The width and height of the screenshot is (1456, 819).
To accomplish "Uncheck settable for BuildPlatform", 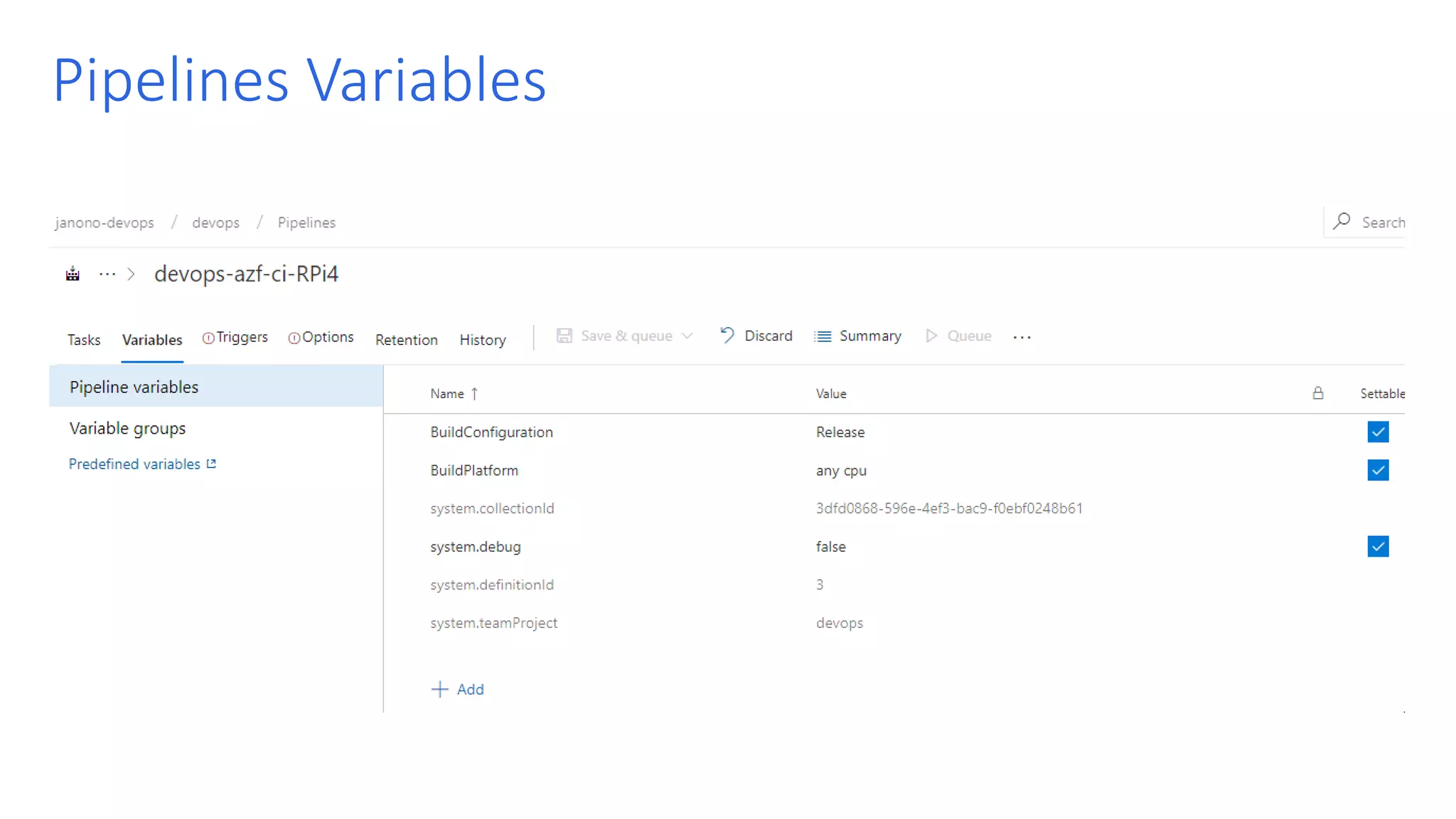I will pos(1377,470).
